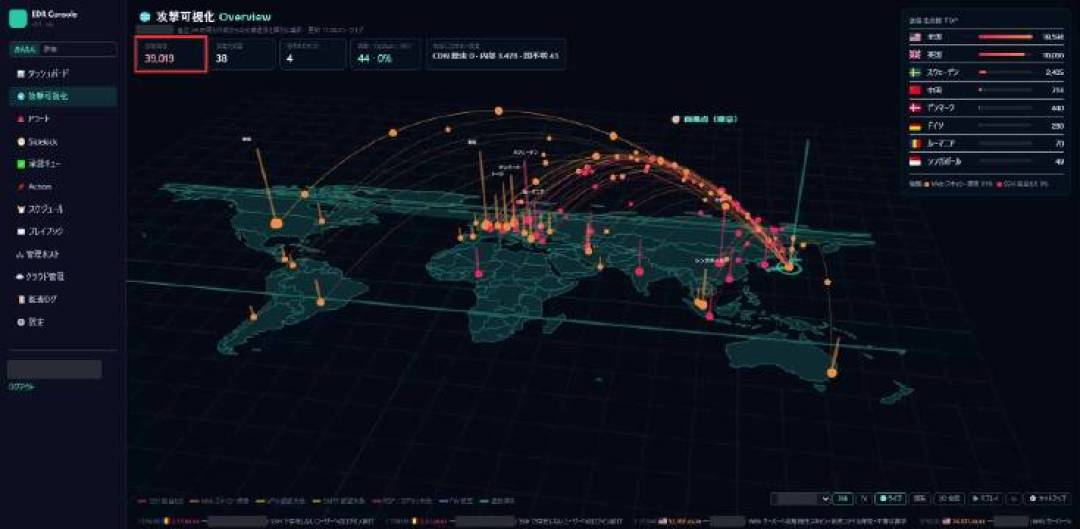Click the orange attack node on Australia
This screenshot has width=1080, height=529.
pyautogui.click(x=832, y=373)
